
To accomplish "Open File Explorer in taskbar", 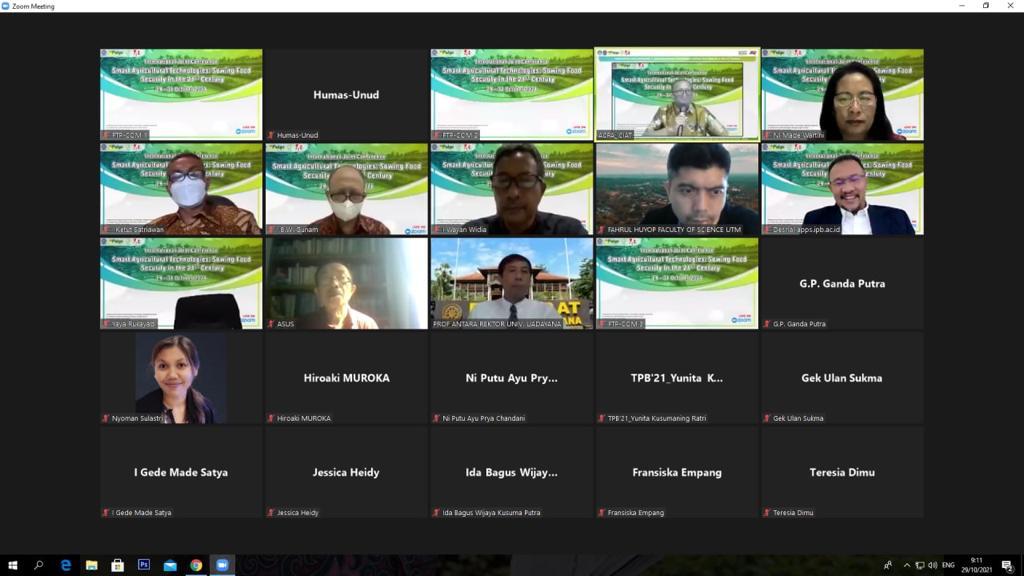I will click(91, 565).
